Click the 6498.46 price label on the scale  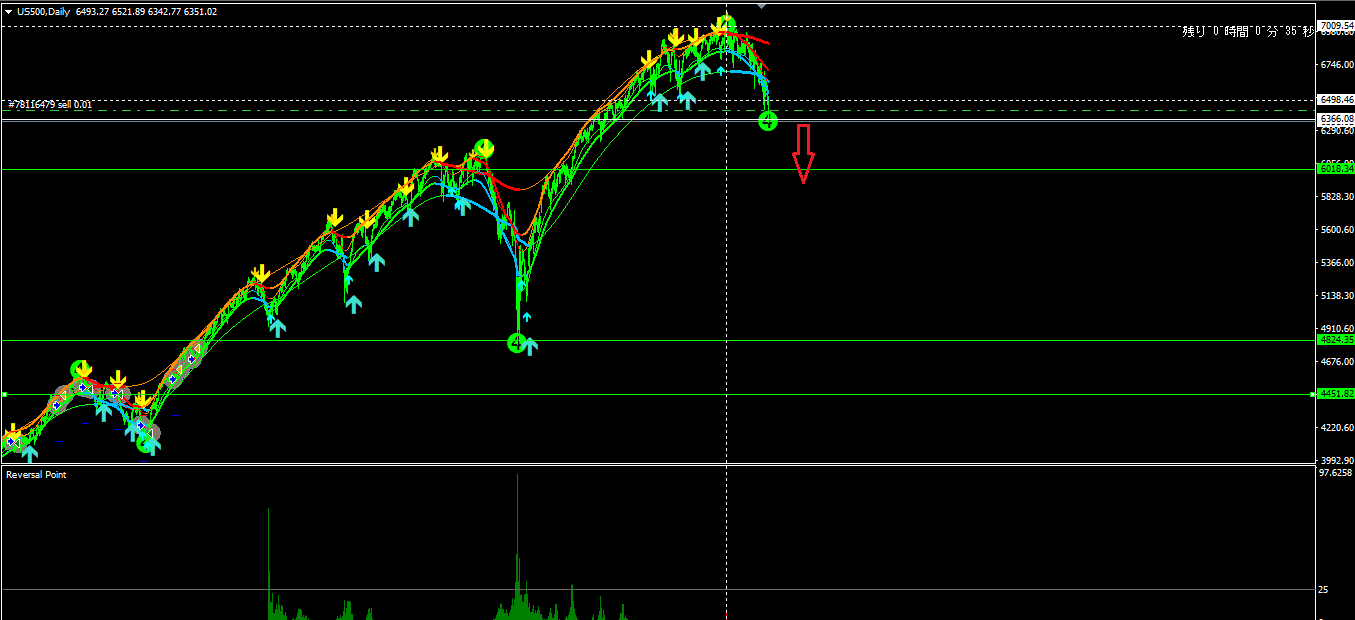click(x=1335, y=100)
